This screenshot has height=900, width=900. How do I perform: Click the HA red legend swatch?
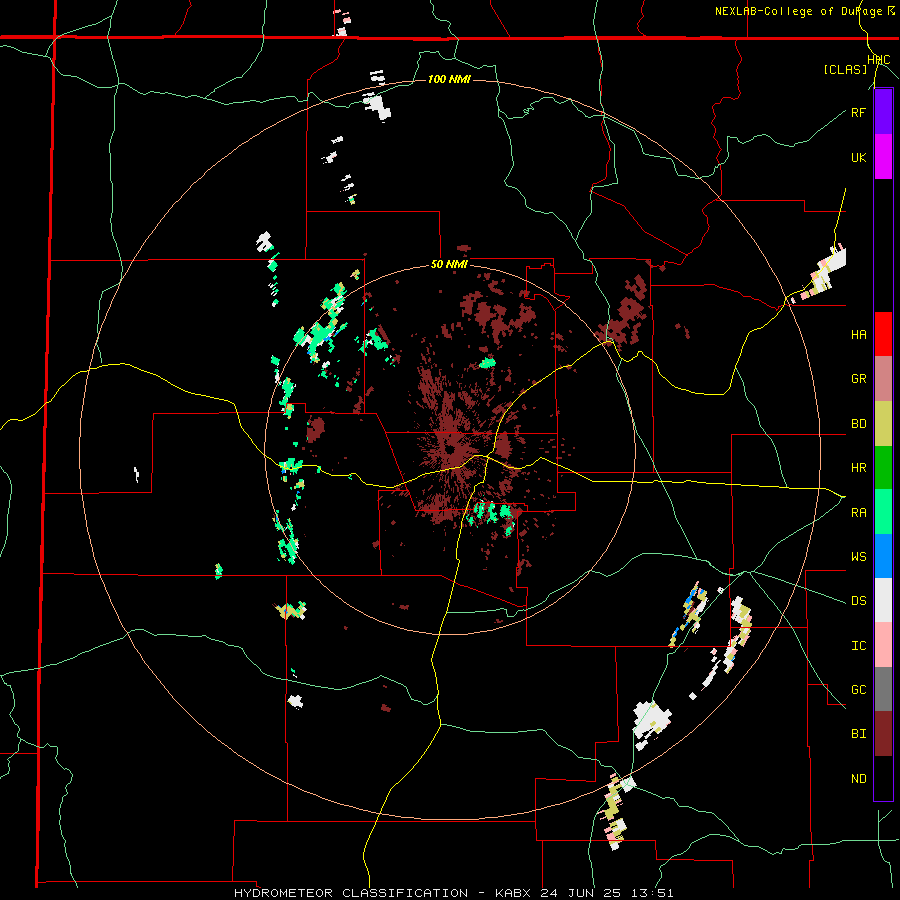tap(883, 334)
